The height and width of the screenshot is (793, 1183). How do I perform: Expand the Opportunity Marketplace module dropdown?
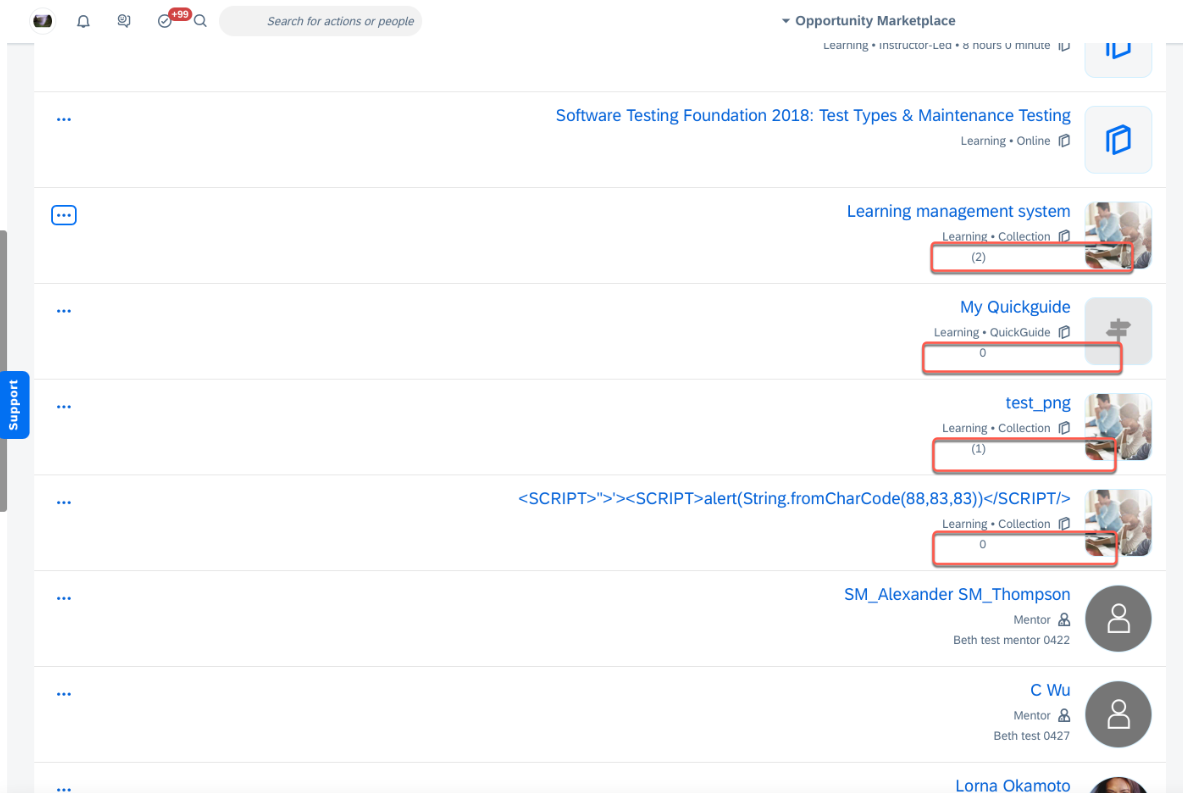click(868, 20)
